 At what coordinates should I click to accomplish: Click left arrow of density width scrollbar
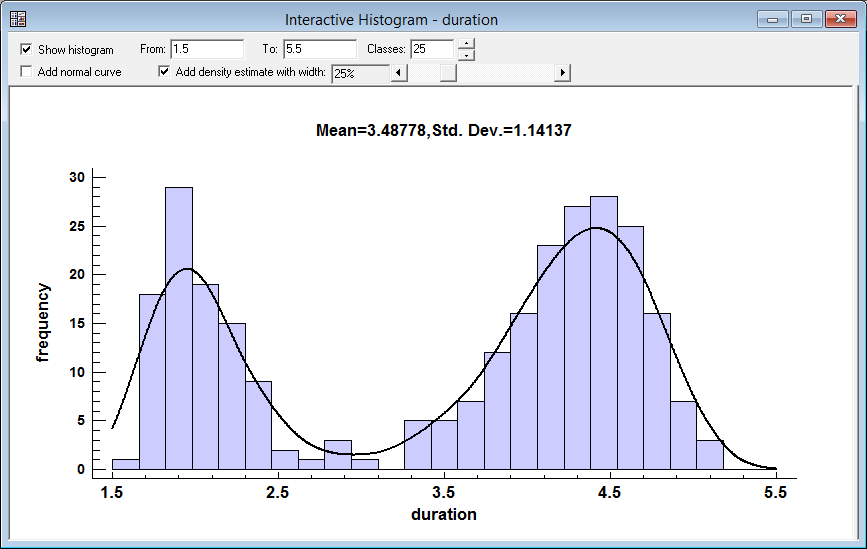[398, 73]
